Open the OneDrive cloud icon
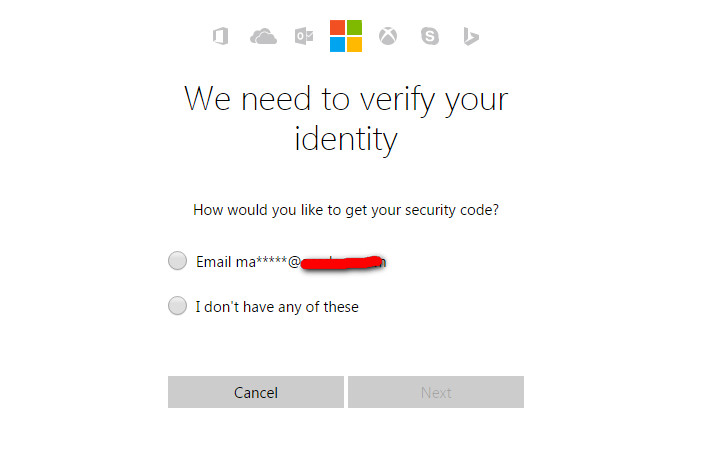Screen dimensions: 701x449 (x=263, y=37)
